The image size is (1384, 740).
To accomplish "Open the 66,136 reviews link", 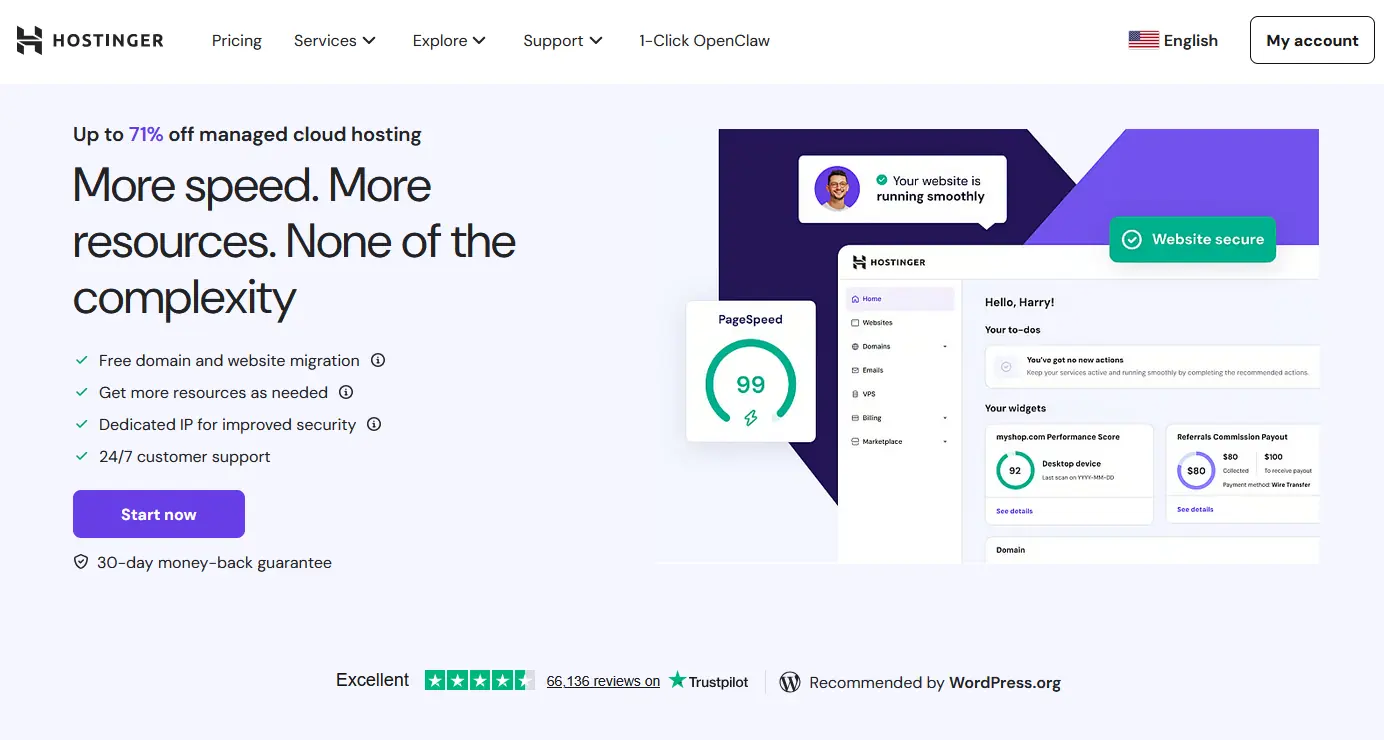I will coord(603,681).
